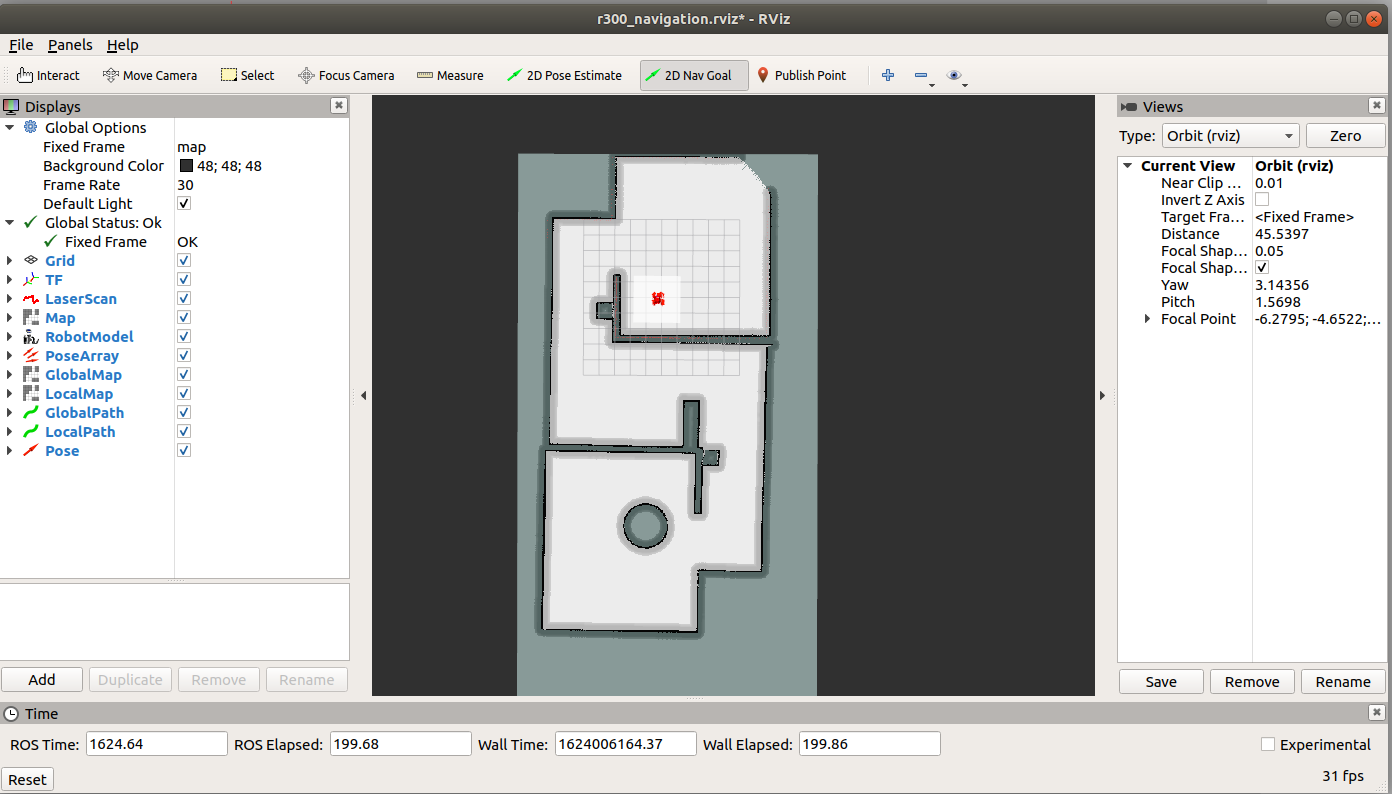Click the PoseArray display icon
The width and height of the screenshot is (1392, 794).
[30, 356]
